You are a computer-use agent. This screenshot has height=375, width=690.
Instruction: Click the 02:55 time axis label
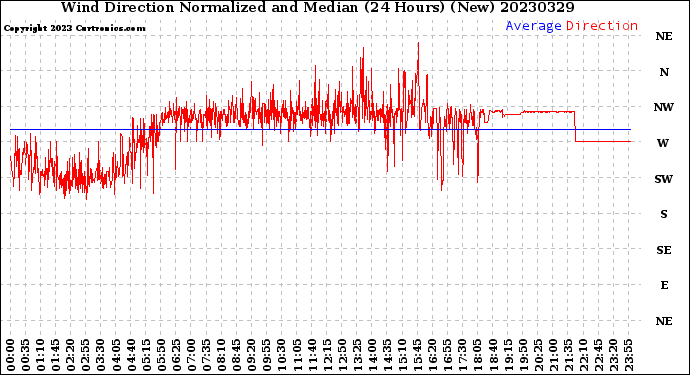pyautogui.click(x=86, y=355)
